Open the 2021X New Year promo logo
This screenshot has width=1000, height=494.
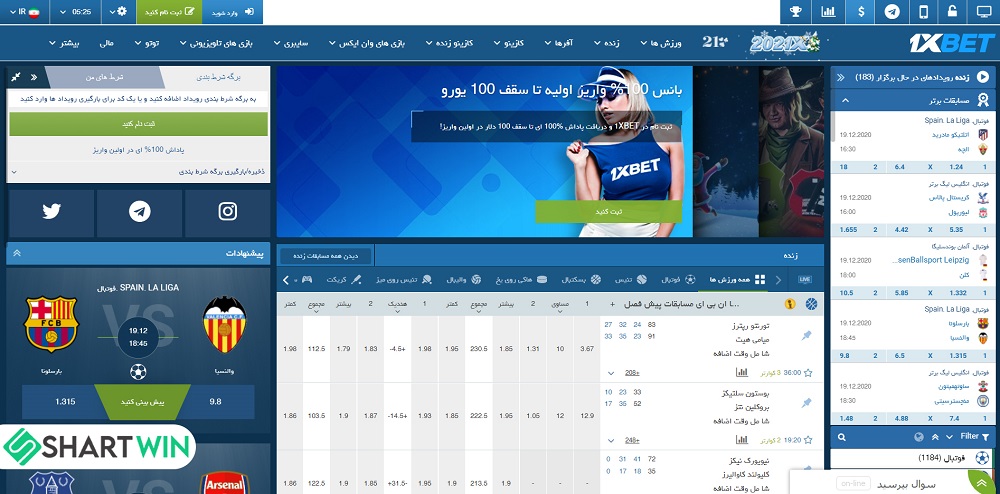coord(784,43)
